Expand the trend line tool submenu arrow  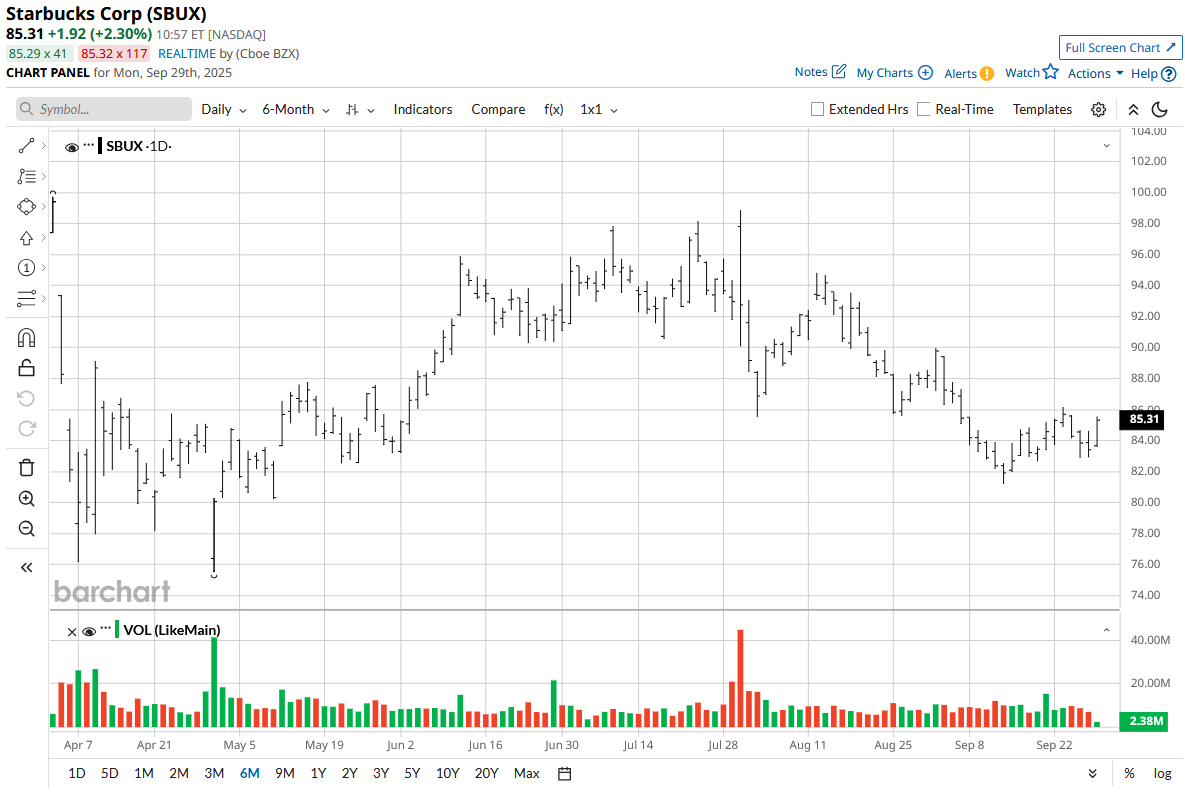pyautogui.click(x=44, y=146)
